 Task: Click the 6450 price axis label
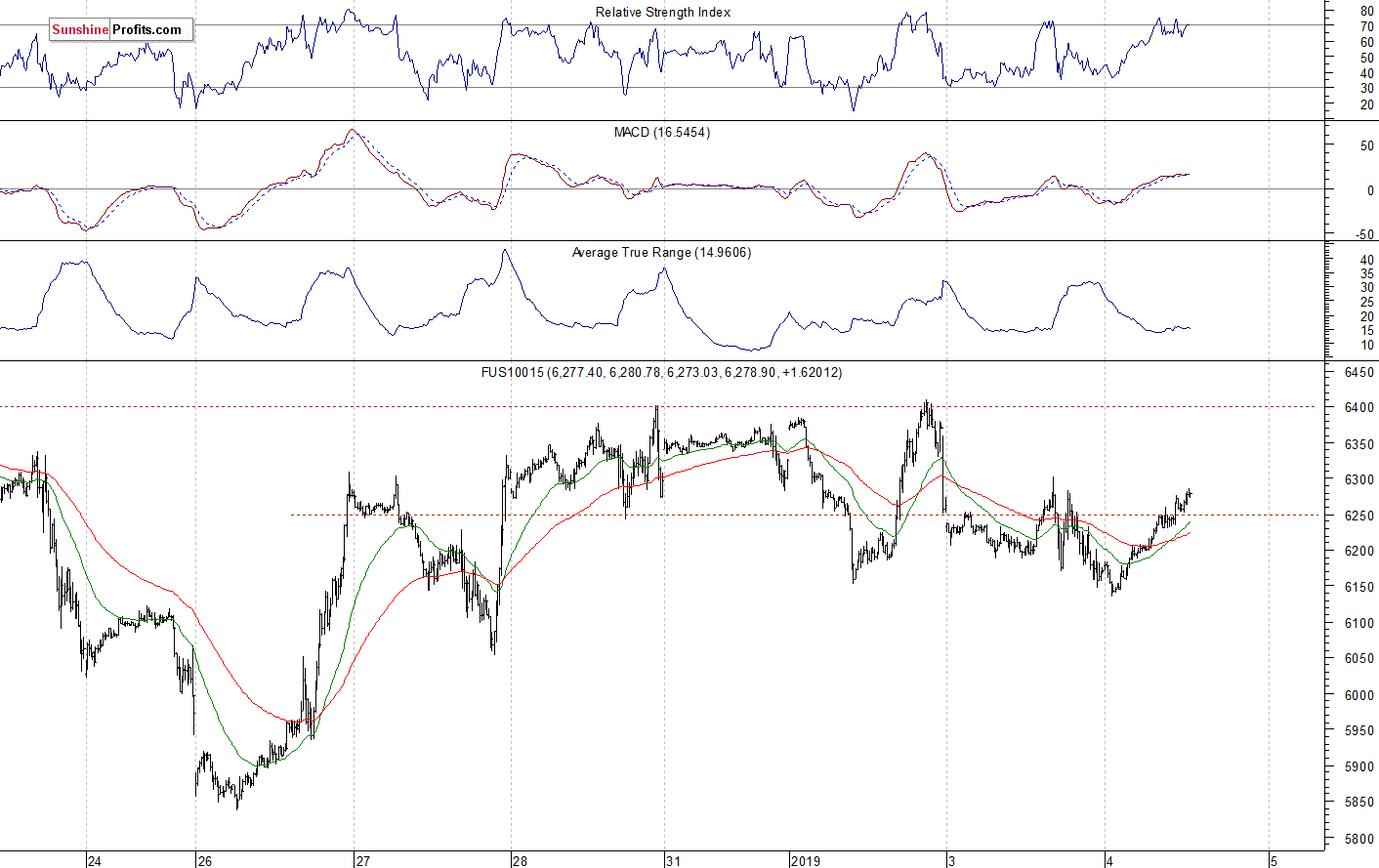1359,372
